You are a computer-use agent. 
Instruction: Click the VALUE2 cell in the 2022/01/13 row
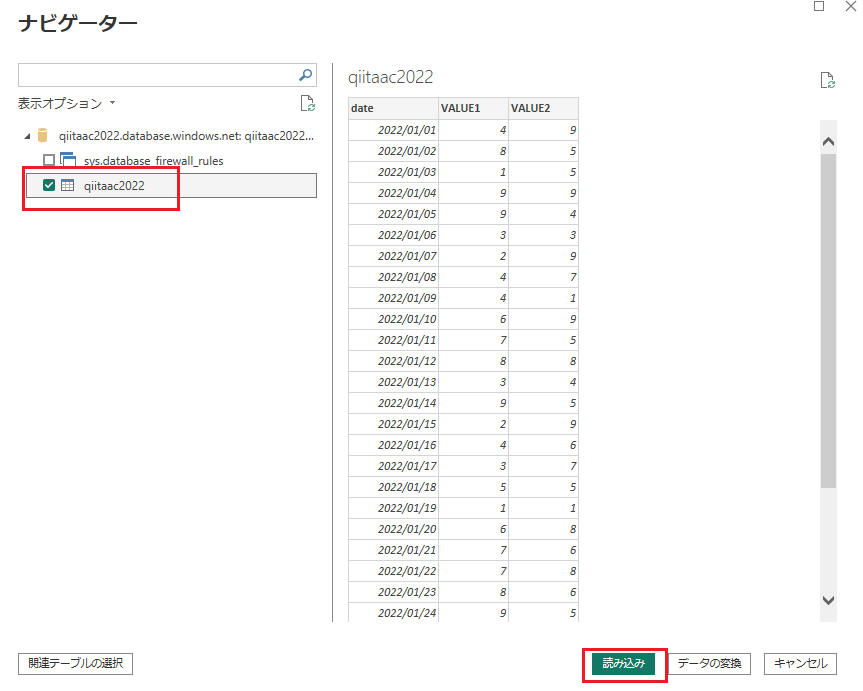click(543, 382)
